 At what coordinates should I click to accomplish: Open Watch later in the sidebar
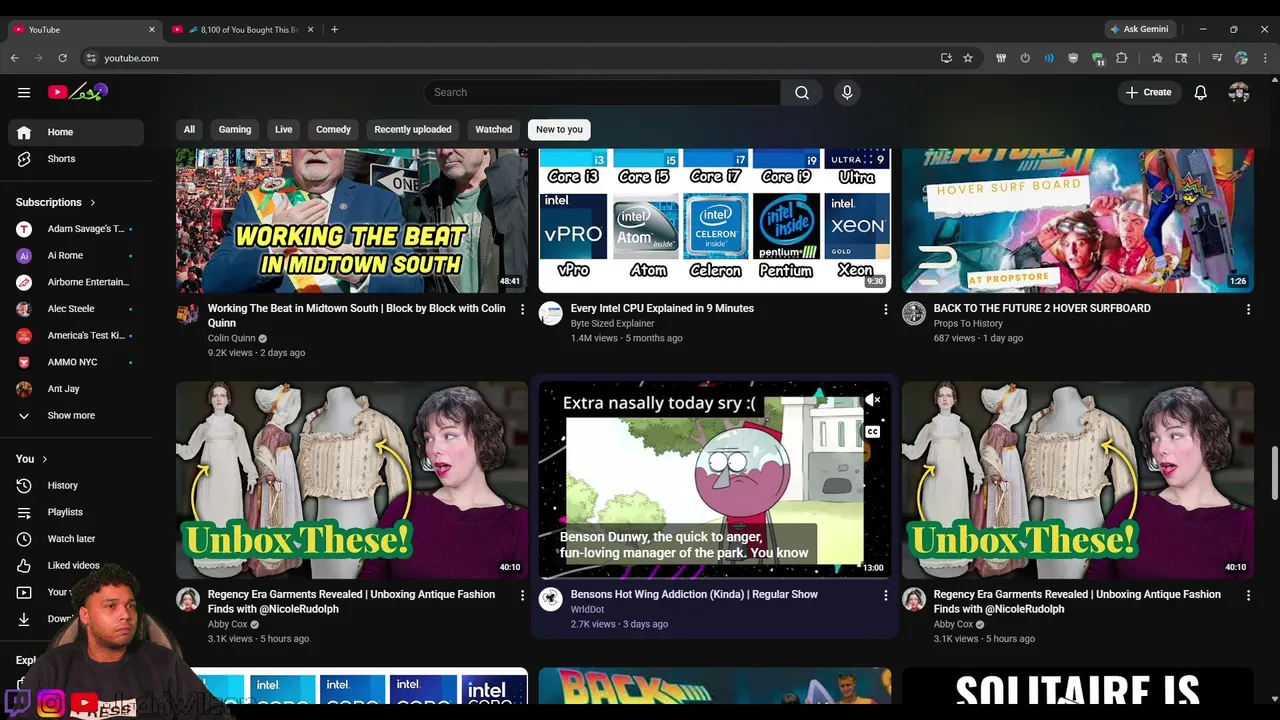[76, 539]
